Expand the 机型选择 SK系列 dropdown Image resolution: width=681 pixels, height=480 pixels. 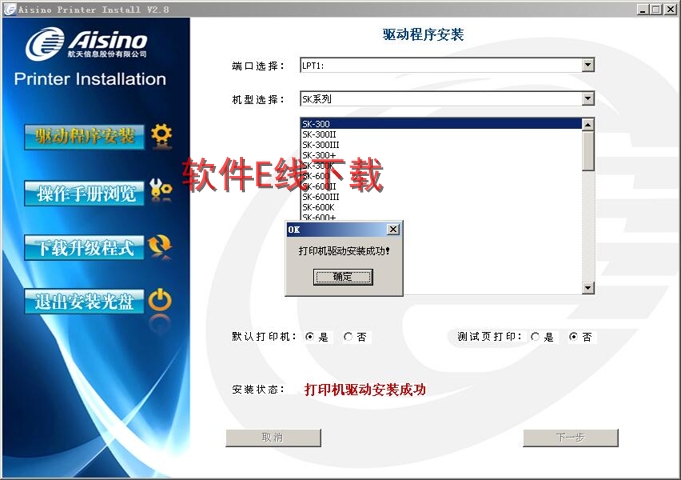(x=588, y=99)
